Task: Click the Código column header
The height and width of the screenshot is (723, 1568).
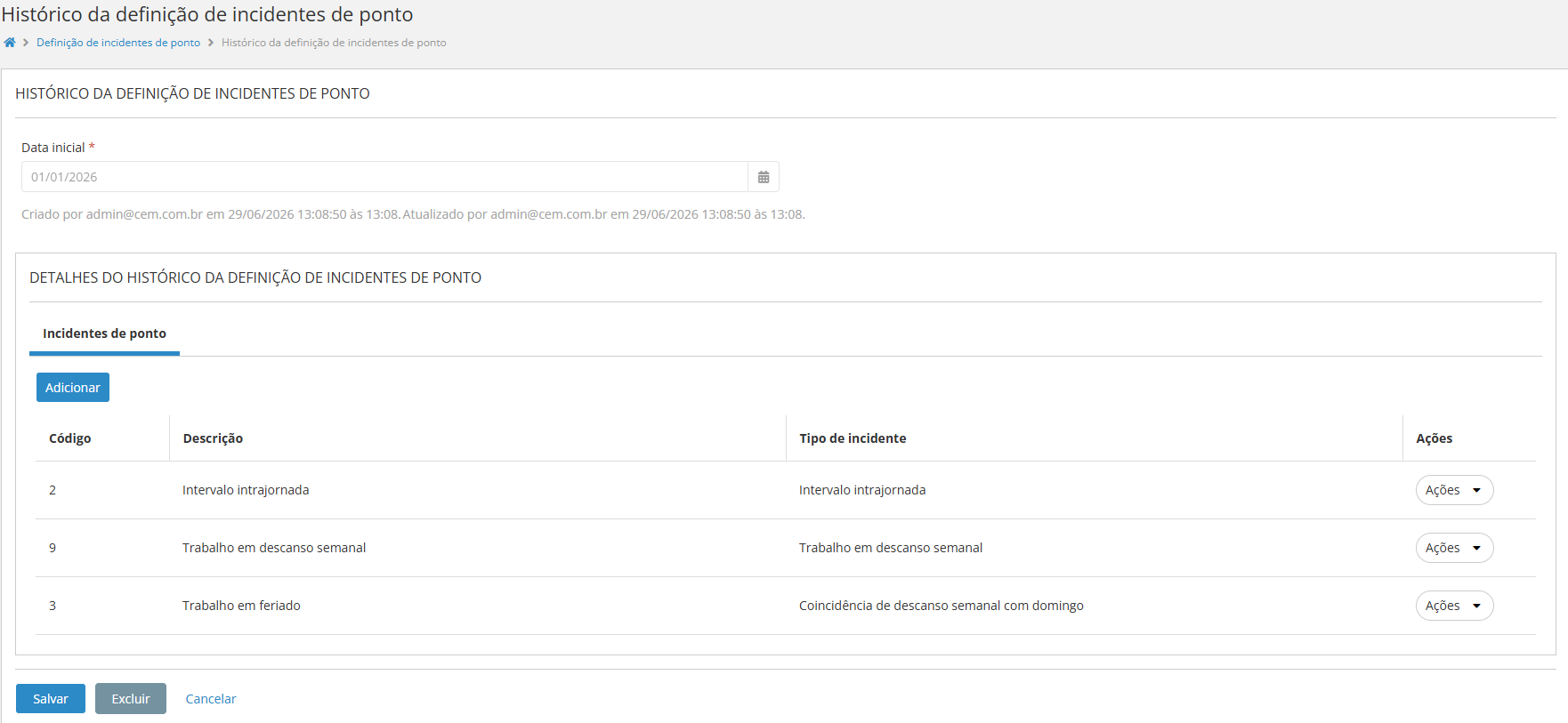Action: 70,438
